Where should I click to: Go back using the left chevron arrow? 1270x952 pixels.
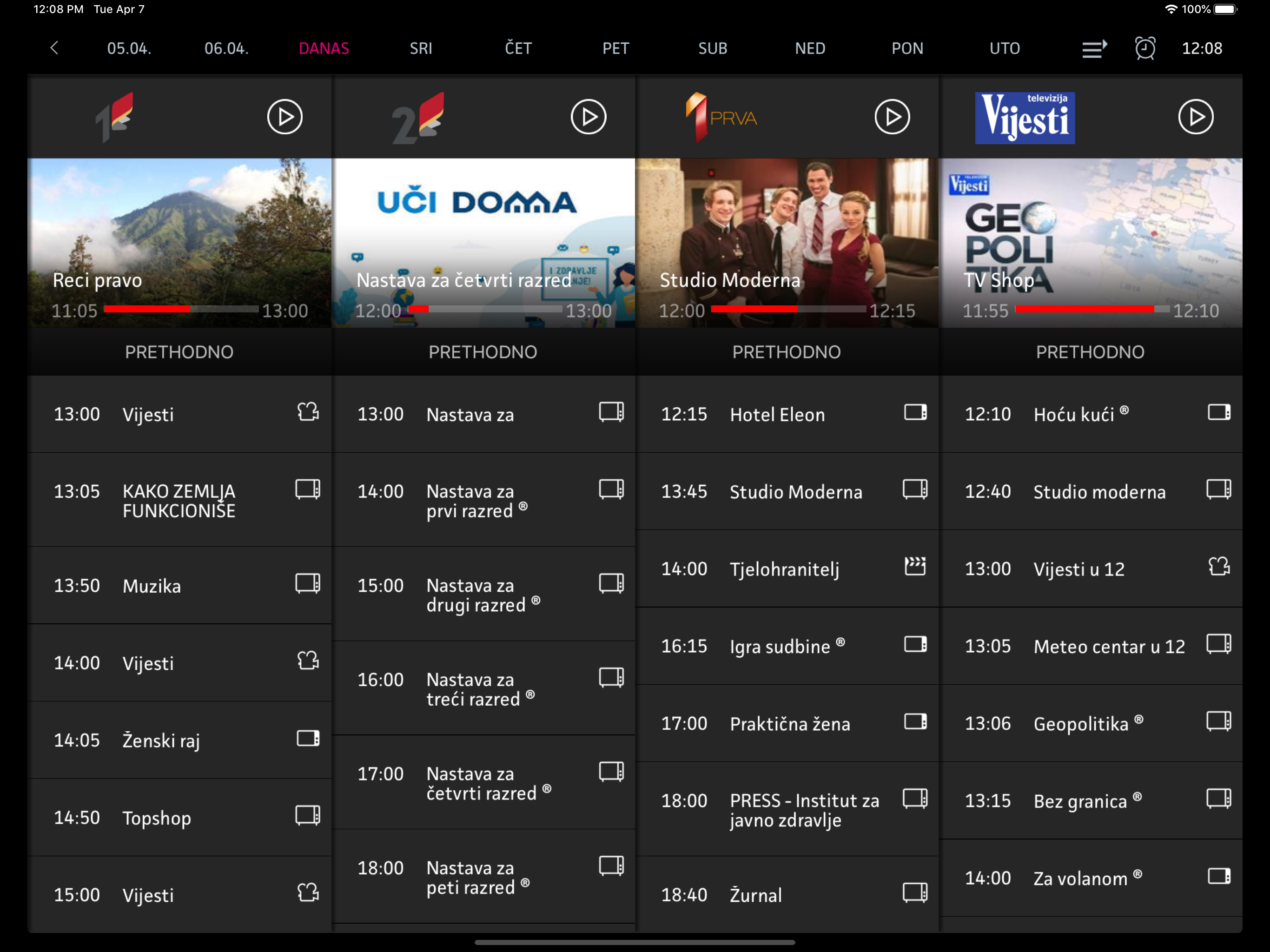(54, 48)
